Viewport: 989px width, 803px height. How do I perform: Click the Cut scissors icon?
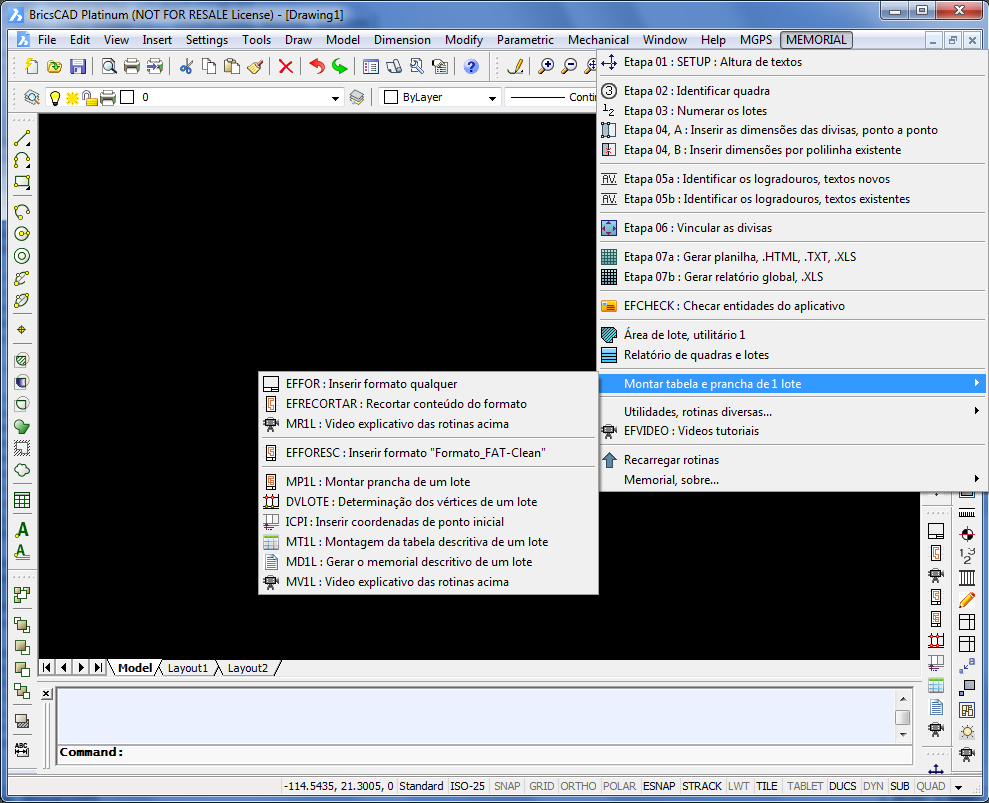pos(186,67)
